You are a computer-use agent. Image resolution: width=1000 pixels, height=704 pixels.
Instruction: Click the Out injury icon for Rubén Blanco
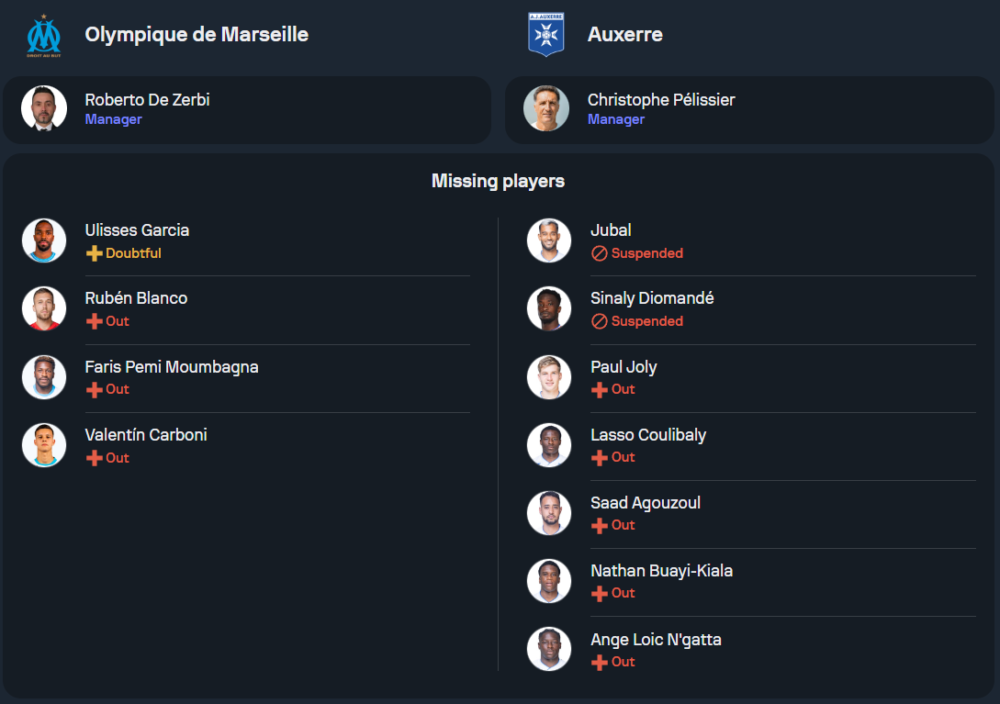[94, 322]
